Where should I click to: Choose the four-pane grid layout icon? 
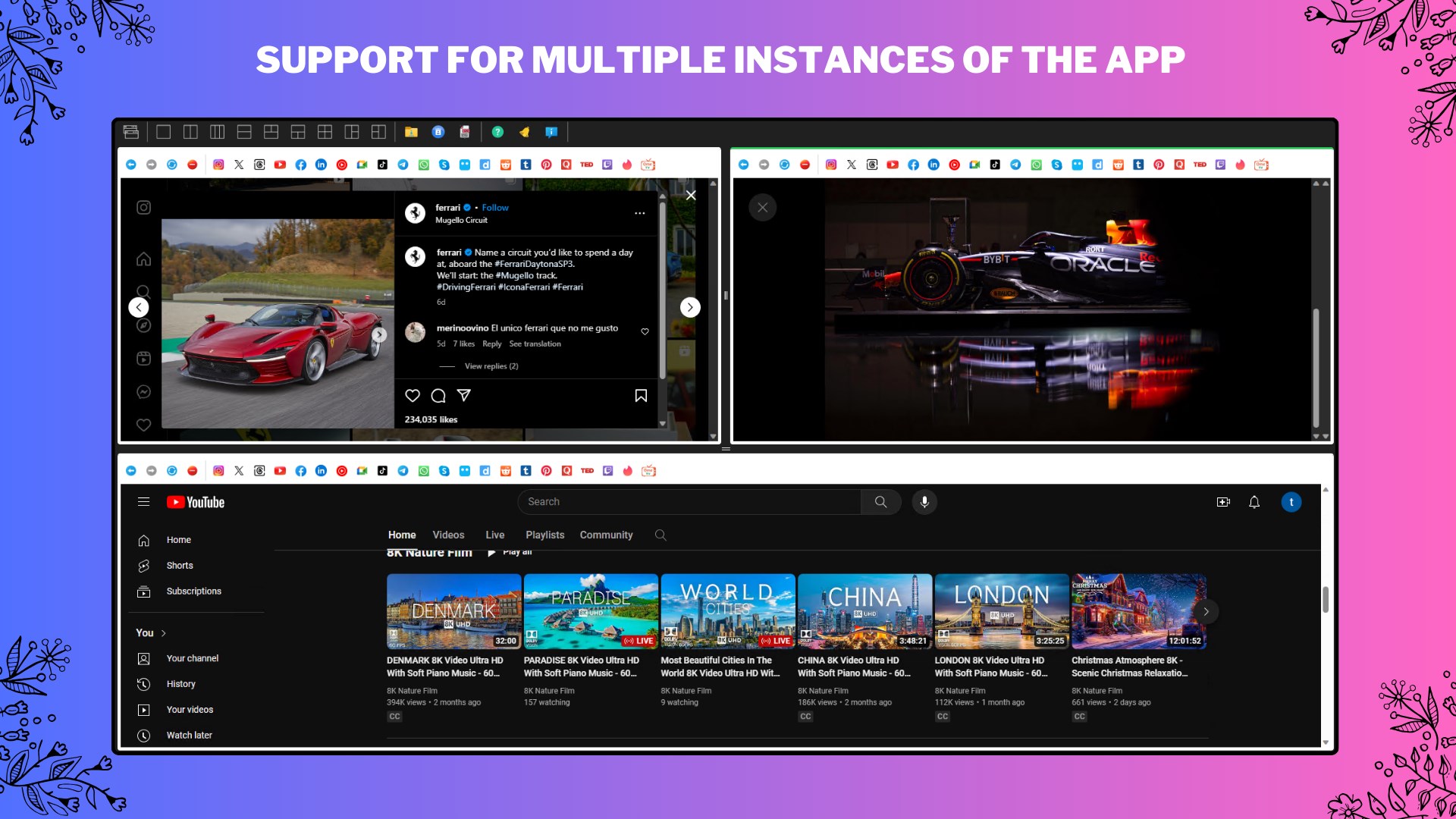tap(325, 132)
